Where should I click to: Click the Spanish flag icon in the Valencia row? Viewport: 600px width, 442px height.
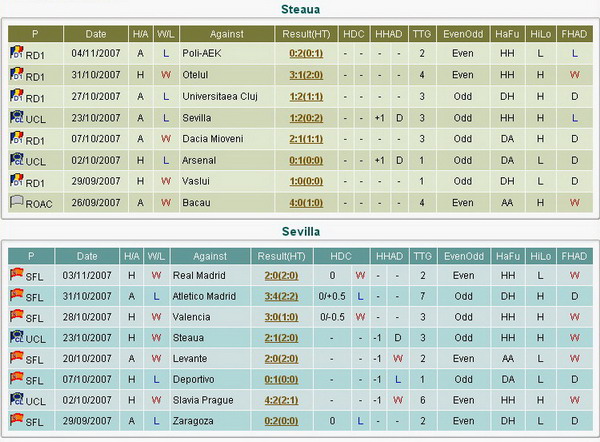[15, 317]
